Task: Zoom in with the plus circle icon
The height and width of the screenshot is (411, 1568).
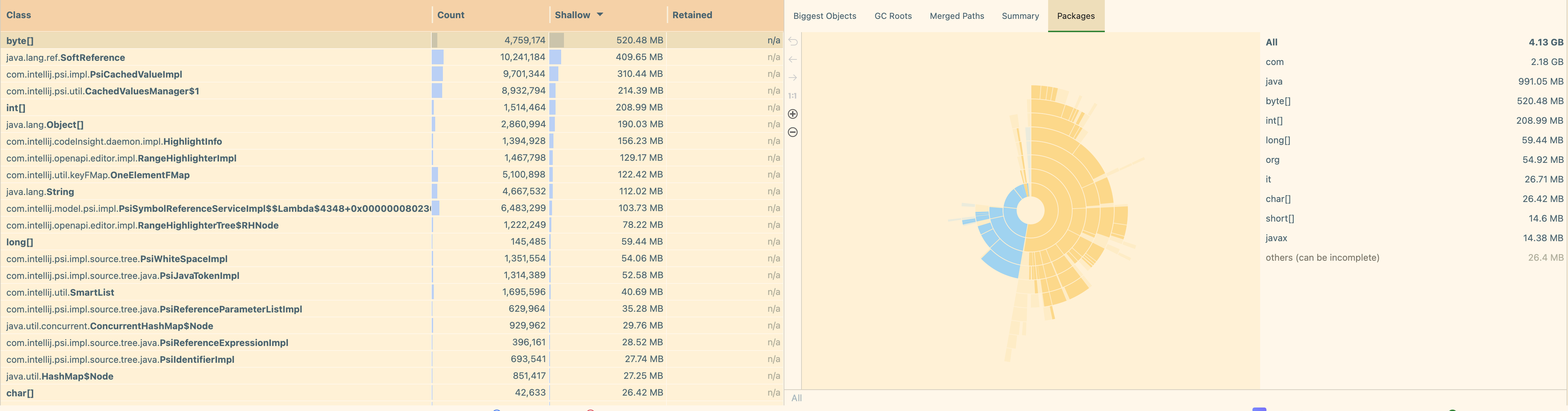Action: [792, 114]
